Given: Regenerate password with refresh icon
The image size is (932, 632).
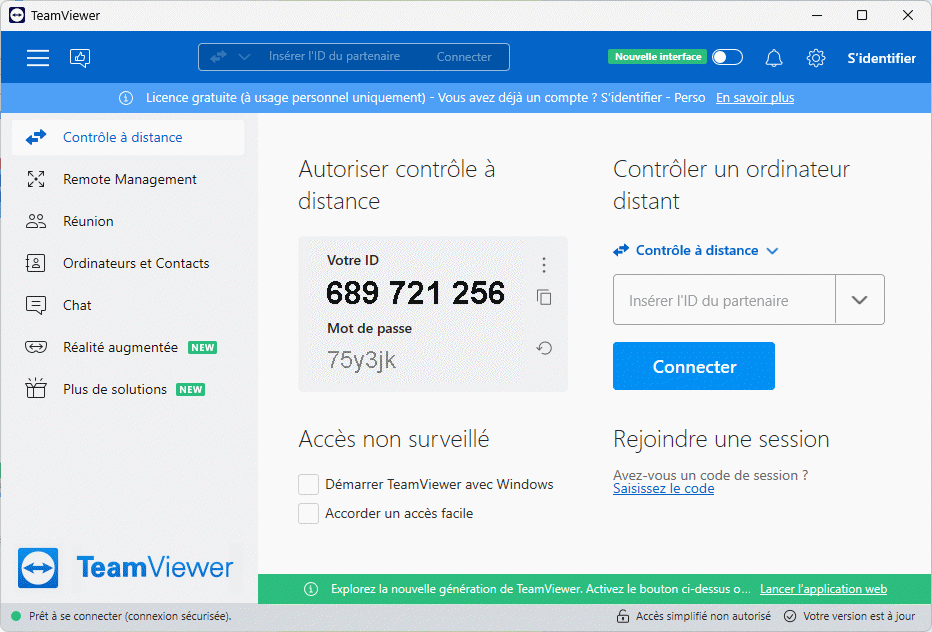Looking at the screenshot, I should [x=544, y=348].
